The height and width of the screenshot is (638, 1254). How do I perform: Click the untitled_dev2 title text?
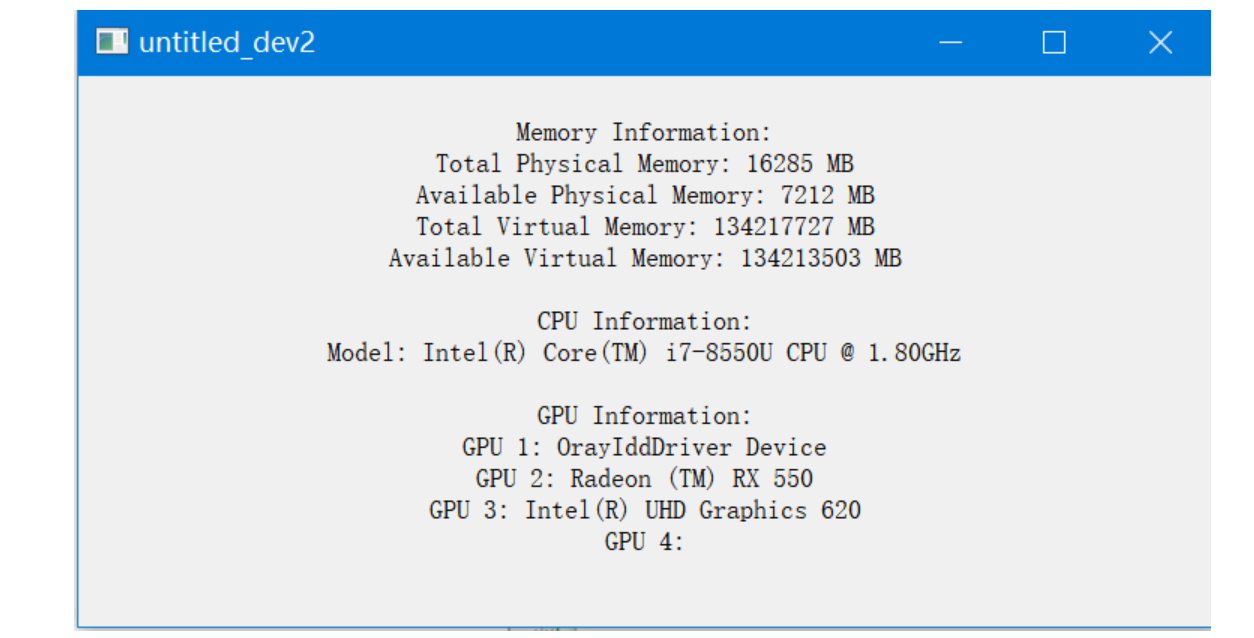coord(227,42)
